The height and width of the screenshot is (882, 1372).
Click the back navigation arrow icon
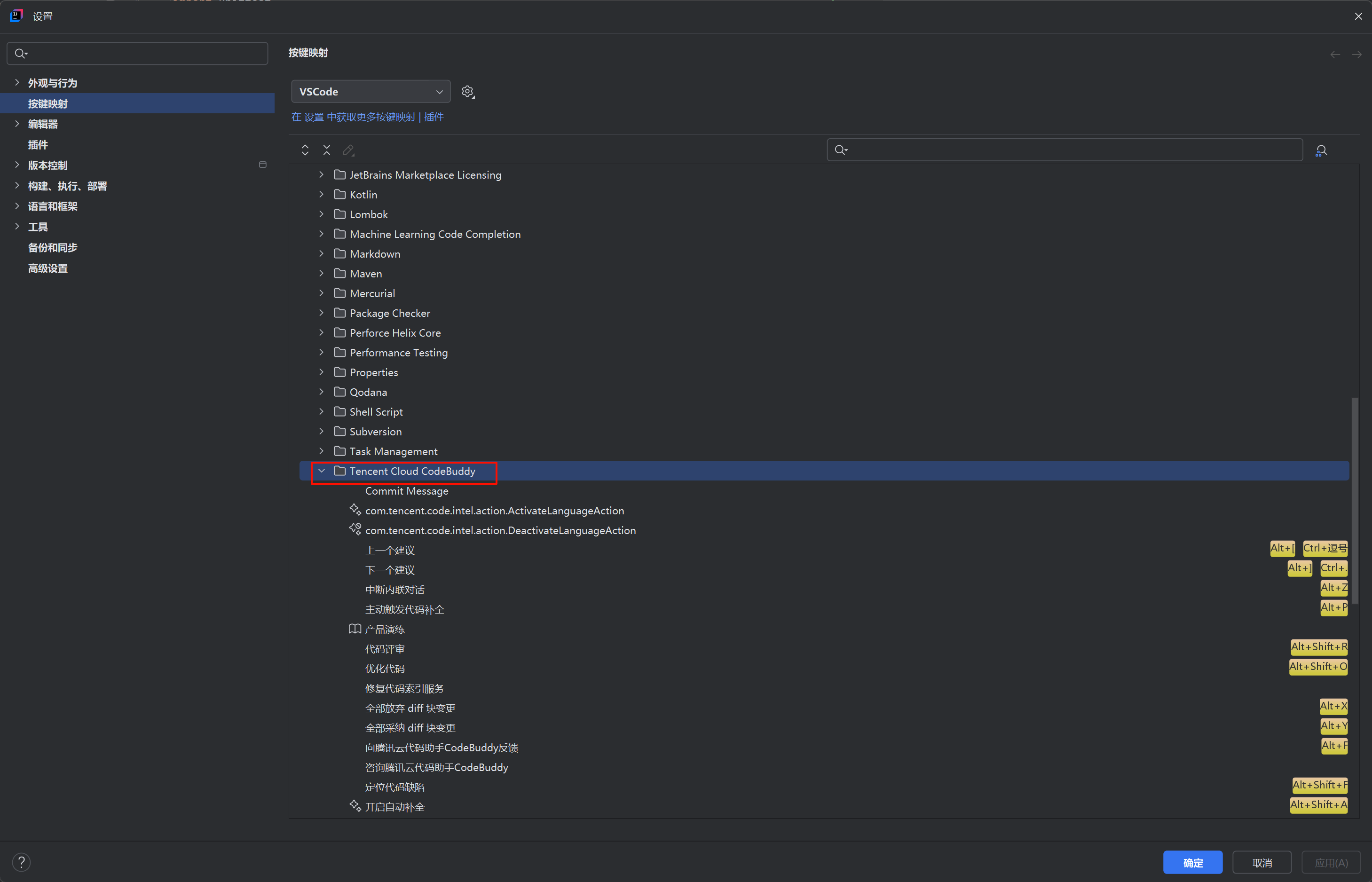(x=1335, y=55)
